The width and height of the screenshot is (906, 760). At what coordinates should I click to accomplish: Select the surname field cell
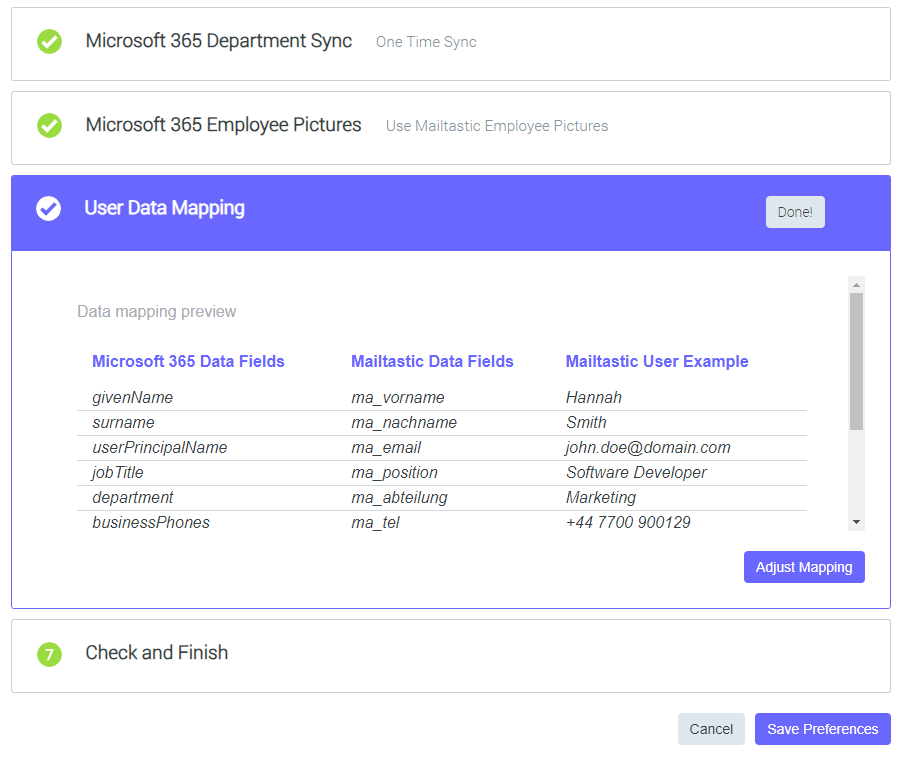(x=124, y=422)
